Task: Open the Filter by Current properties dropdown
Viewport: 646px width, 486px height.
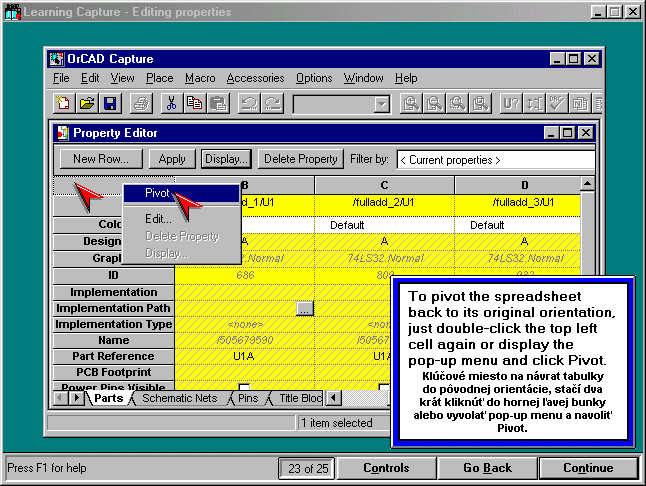Action: click(495, 159)
